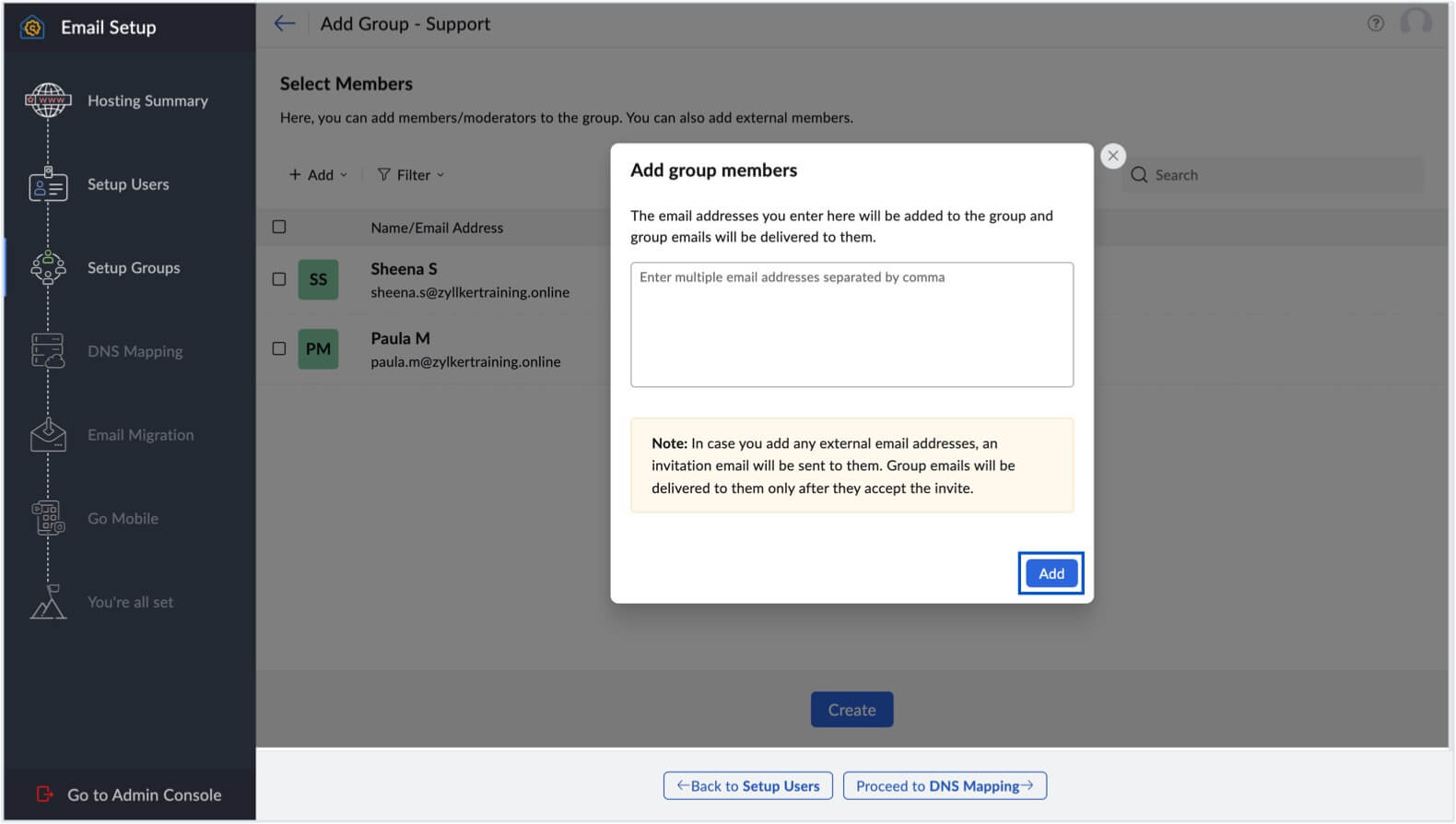The height and width of the screenshot is (824, 1456).
Task: Close the Add group members dialog
Action: [x=1113, y=156]
